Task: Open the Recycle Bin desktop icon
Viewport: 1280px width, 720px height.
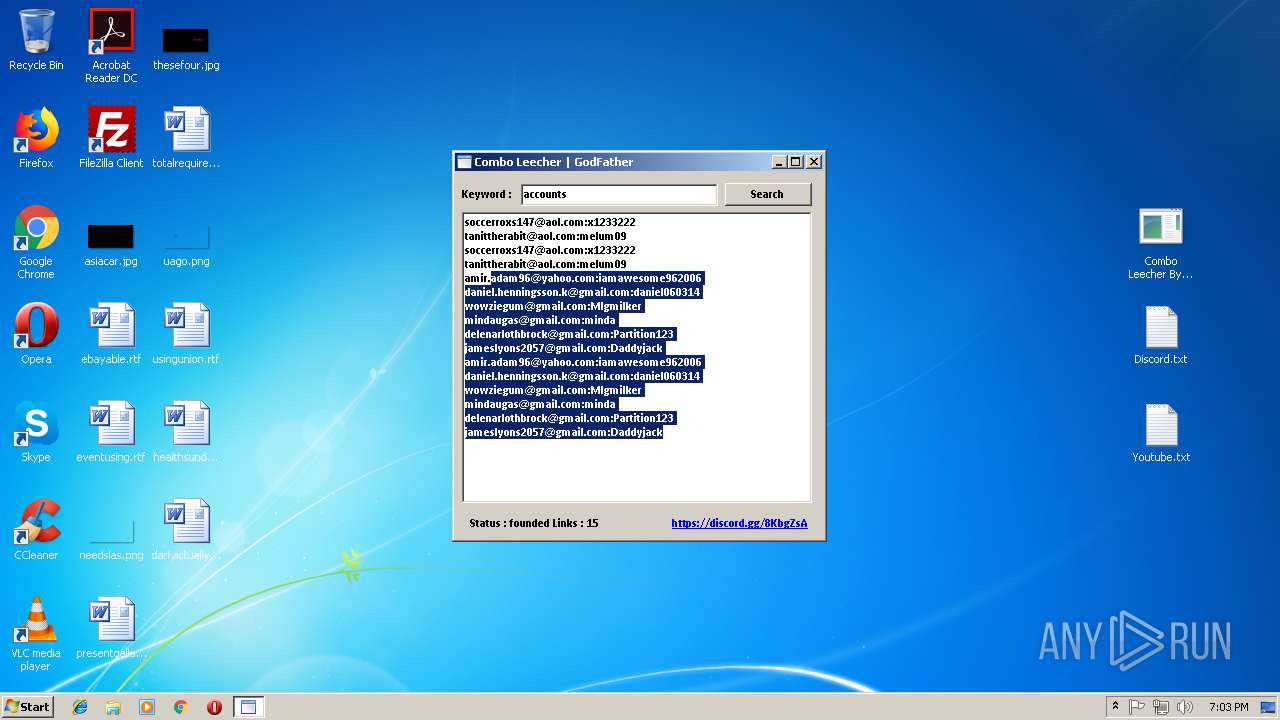Action: point(36,40)
